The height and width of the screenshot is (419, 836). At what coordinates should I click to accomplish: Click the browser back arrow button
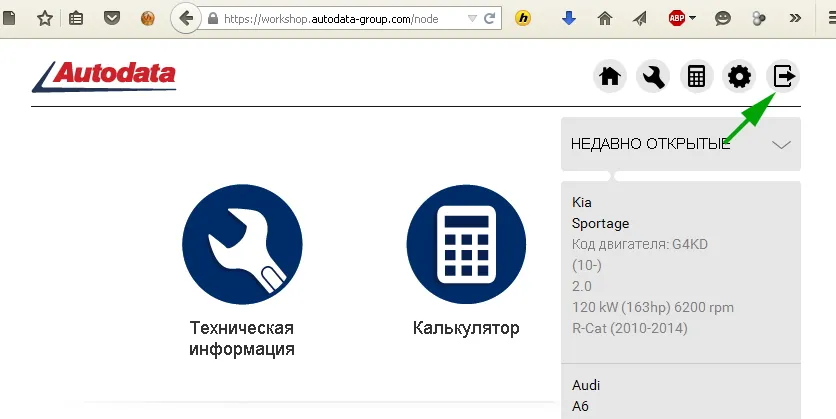coord(185,19)
